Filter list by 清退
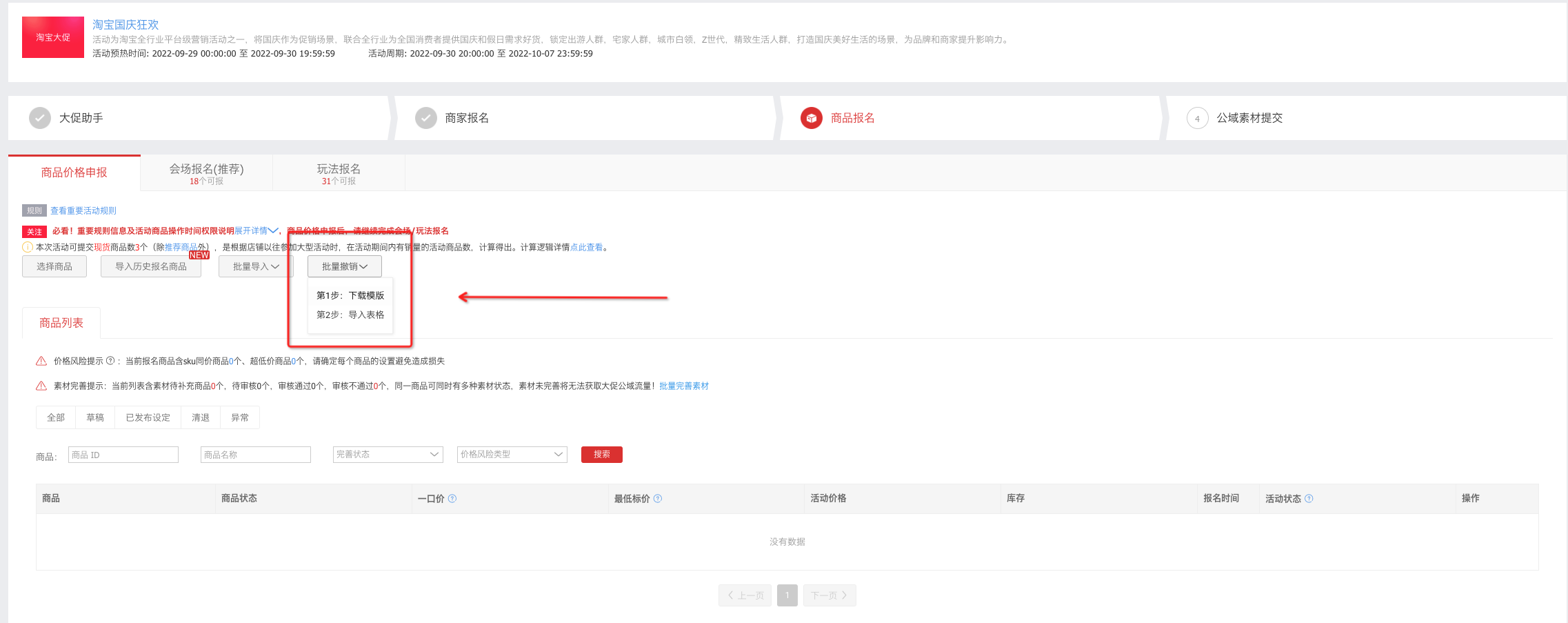 pos(201,417)
